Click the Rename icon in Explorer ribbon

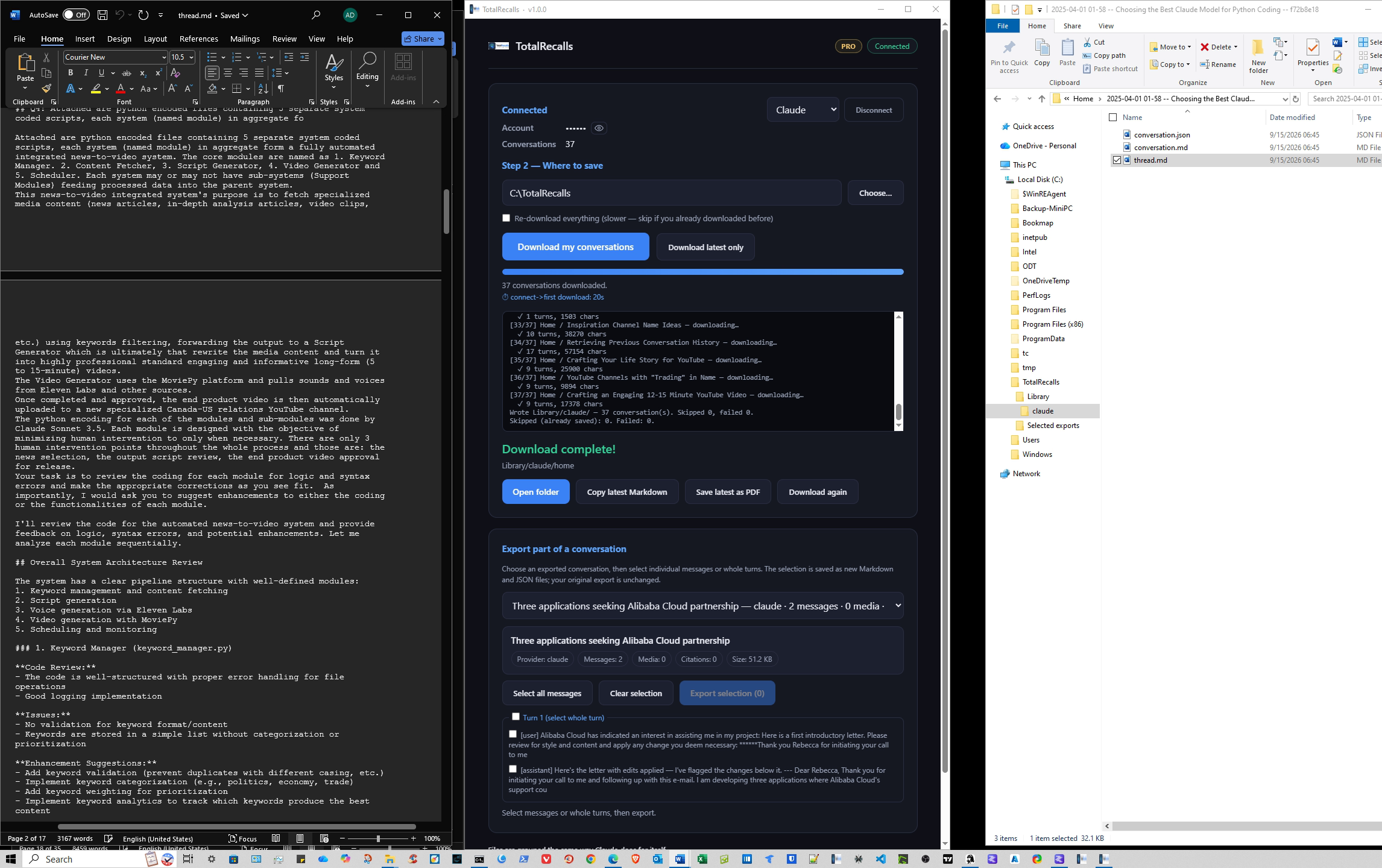[1218, 64]
